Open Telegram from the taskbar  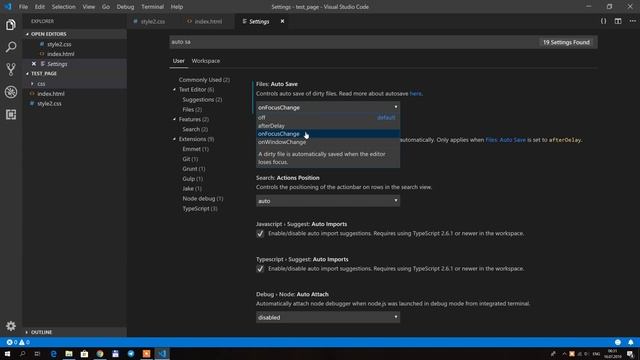131,353
